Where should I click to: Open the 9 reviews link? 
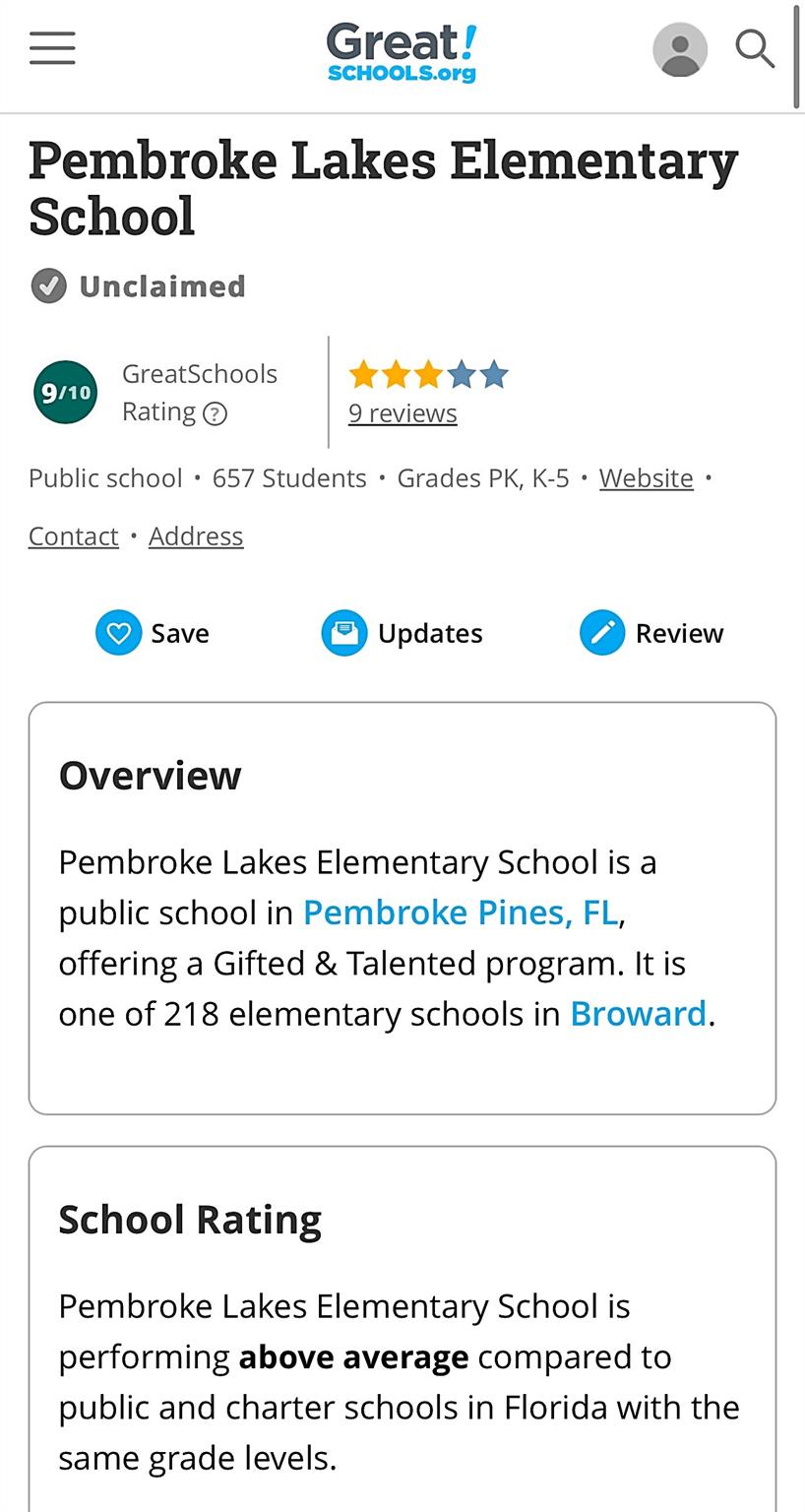[402, 413]
